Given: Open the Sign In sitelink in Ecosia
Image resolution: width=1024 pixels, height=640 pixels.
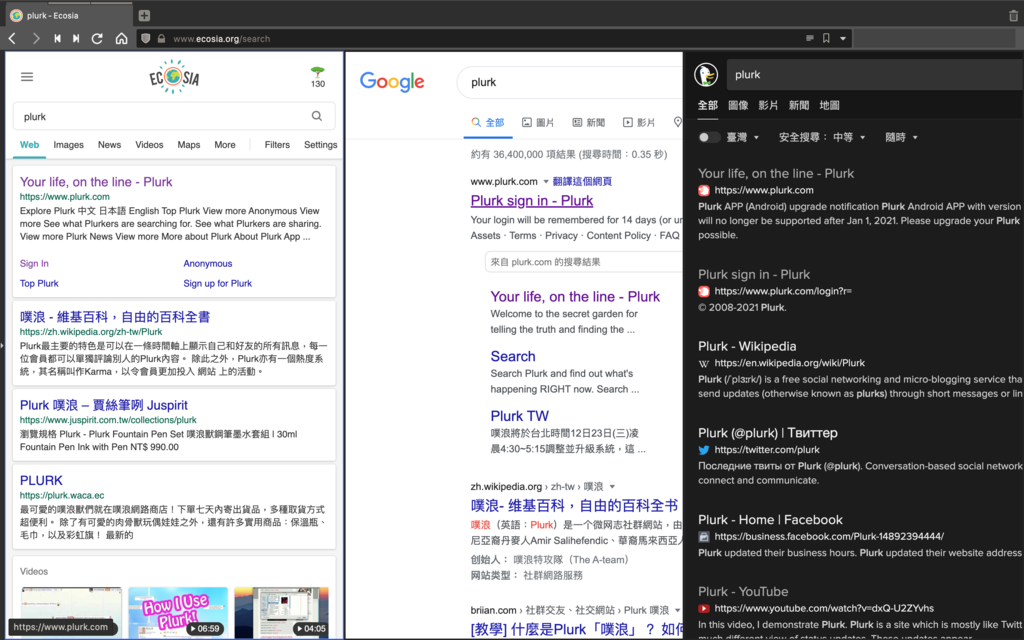Looking at the screenshot, I should pyautogui.click(x=34, y=264).
